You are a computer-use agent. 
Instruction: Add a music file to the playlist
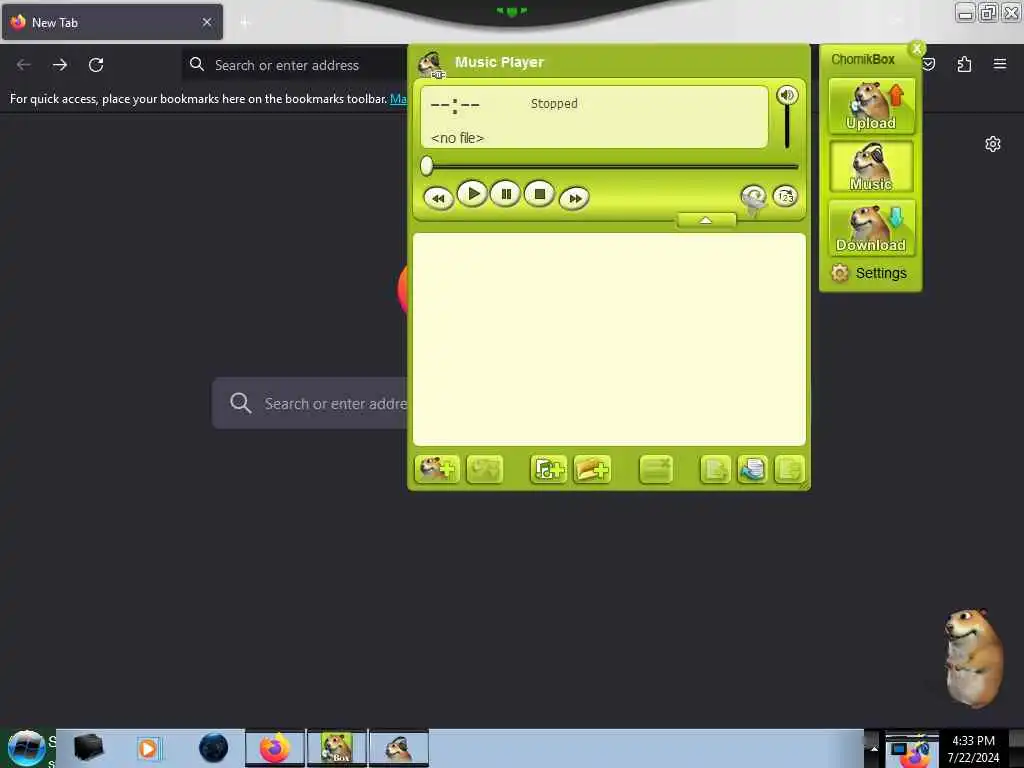click(548, 469)
